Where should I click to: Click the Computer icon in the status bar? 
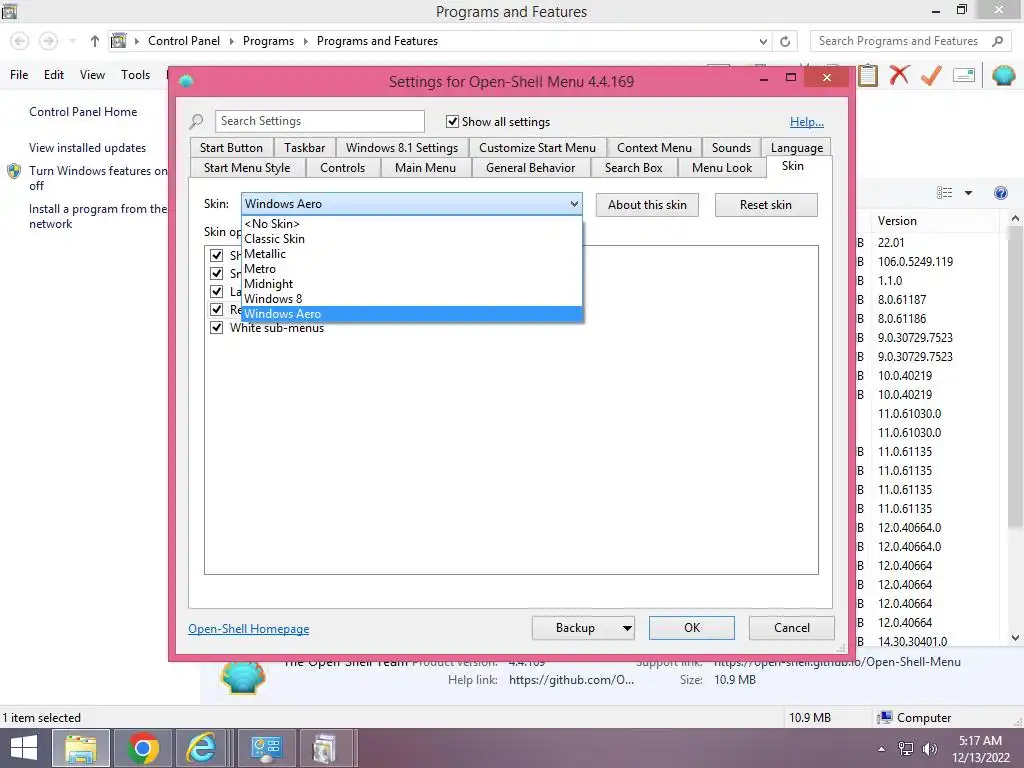coord(885,718)
